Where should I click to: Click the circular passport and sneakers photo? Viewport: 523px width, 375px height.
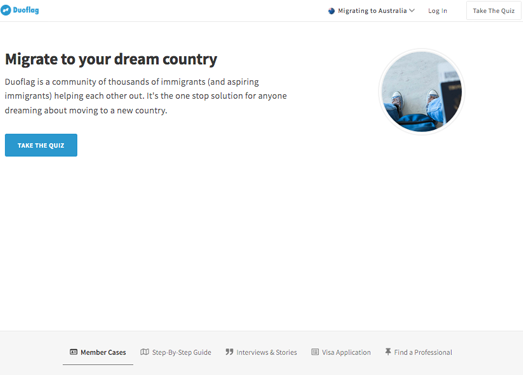point(422,92)
